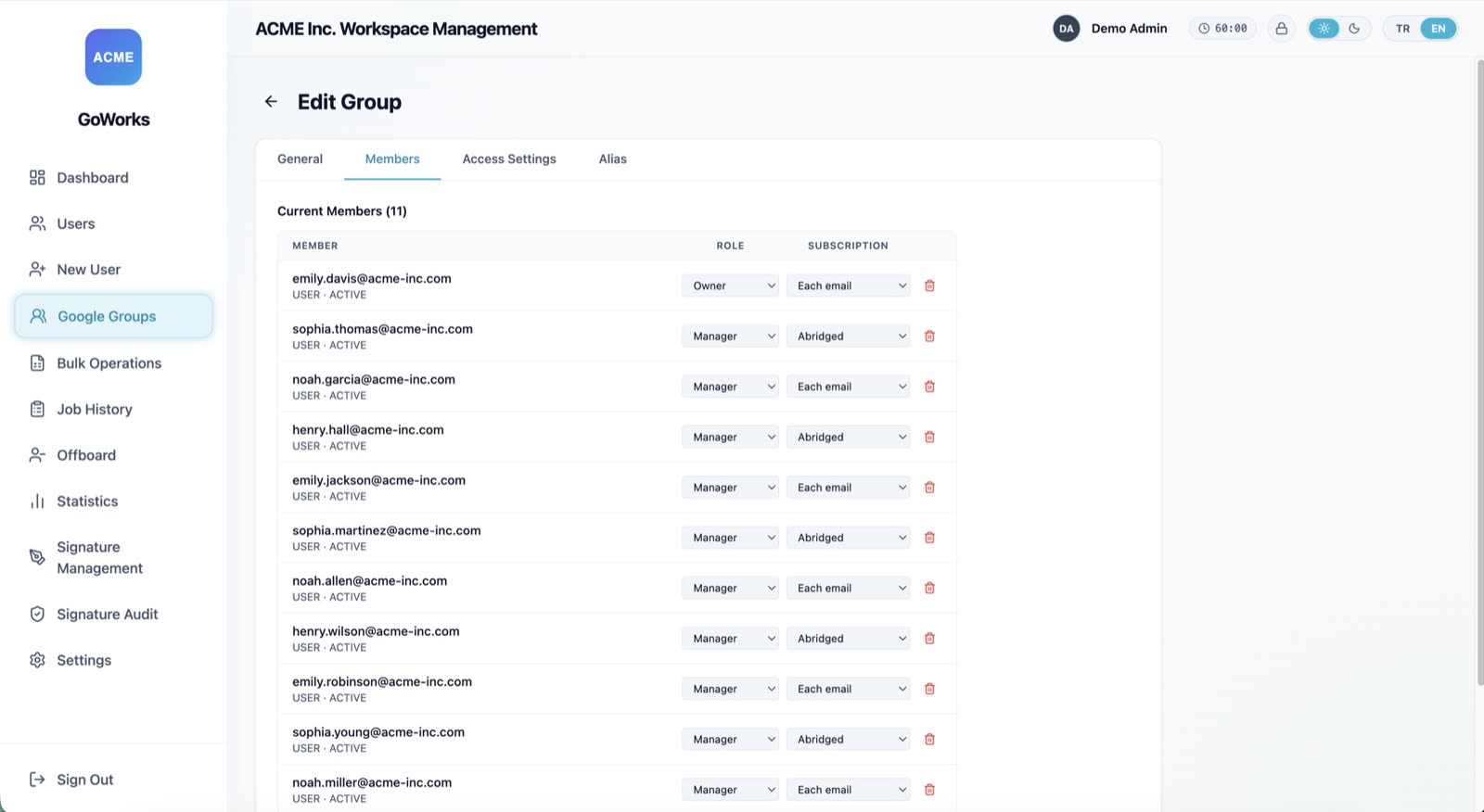Viewport: 1484px width, 812px height.
Task: Click the New User plus-person icon
Action: pos(37,270)
